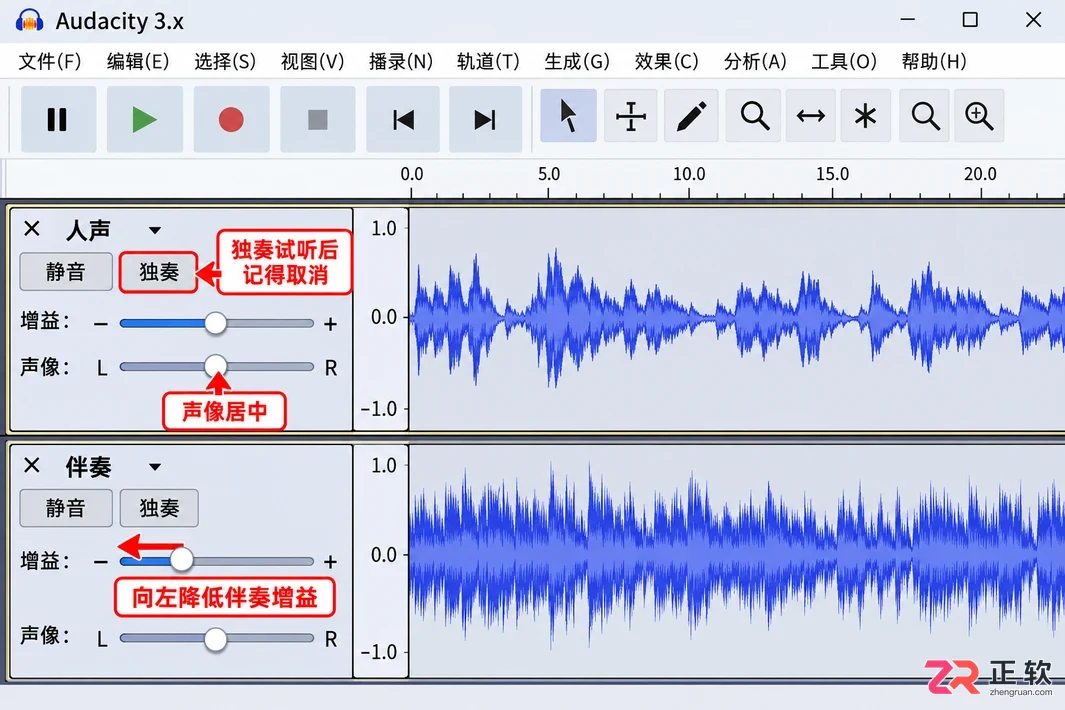Click the 人声 track name label

pyautogui.click(x=88, y=230)
